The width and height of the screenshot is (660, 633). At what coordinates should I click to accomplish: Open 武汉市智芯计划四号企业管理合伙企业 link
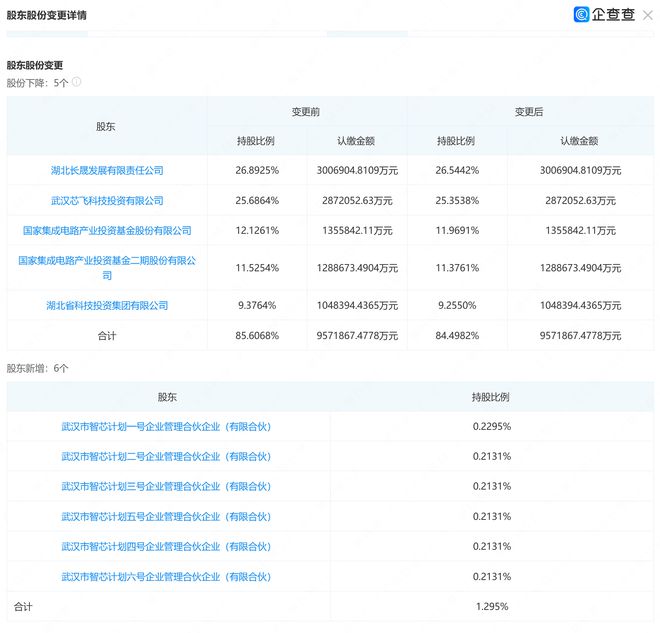point(166,547)
